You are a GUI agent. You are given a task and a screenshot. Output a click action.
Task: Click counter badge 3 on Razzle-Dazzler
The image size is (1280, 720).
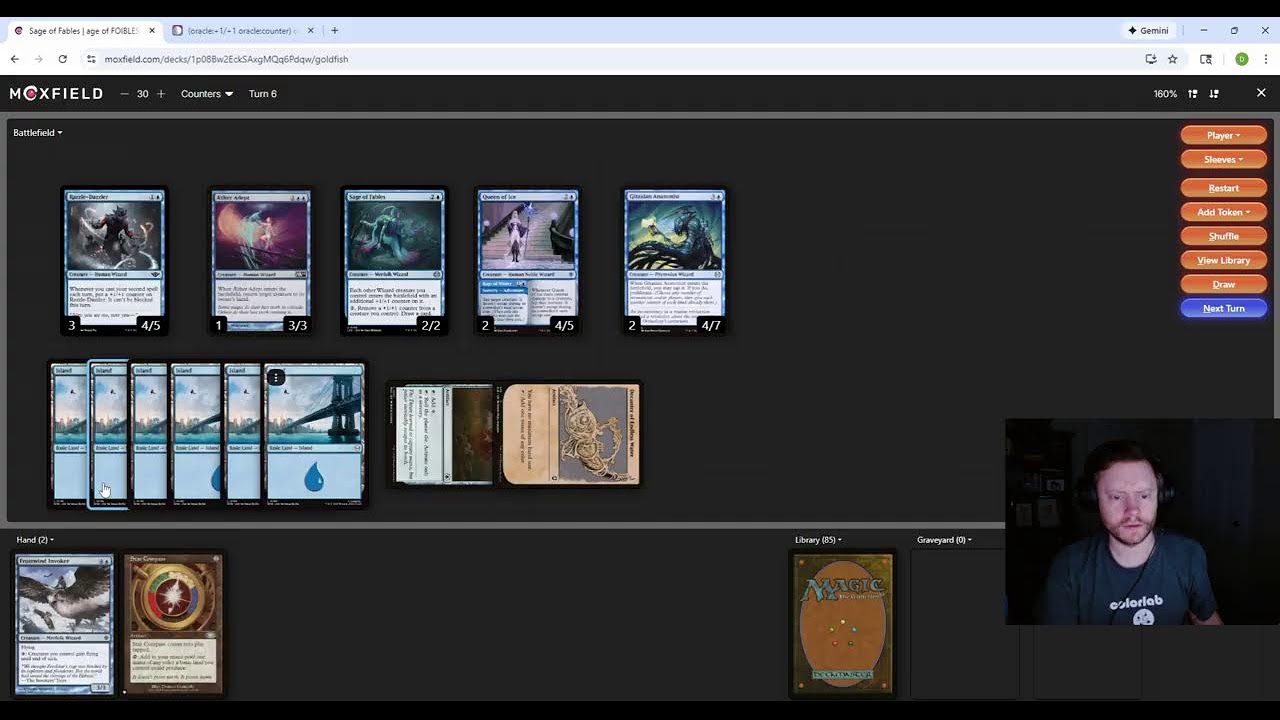72,325
